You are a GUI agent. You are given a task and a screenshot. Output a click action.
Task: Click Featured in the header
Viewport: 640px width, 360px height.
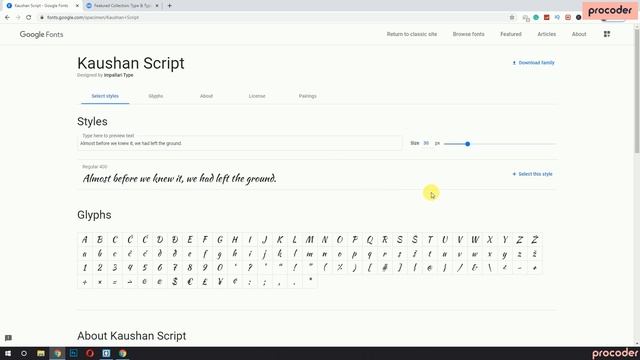[x=511, y=34]
